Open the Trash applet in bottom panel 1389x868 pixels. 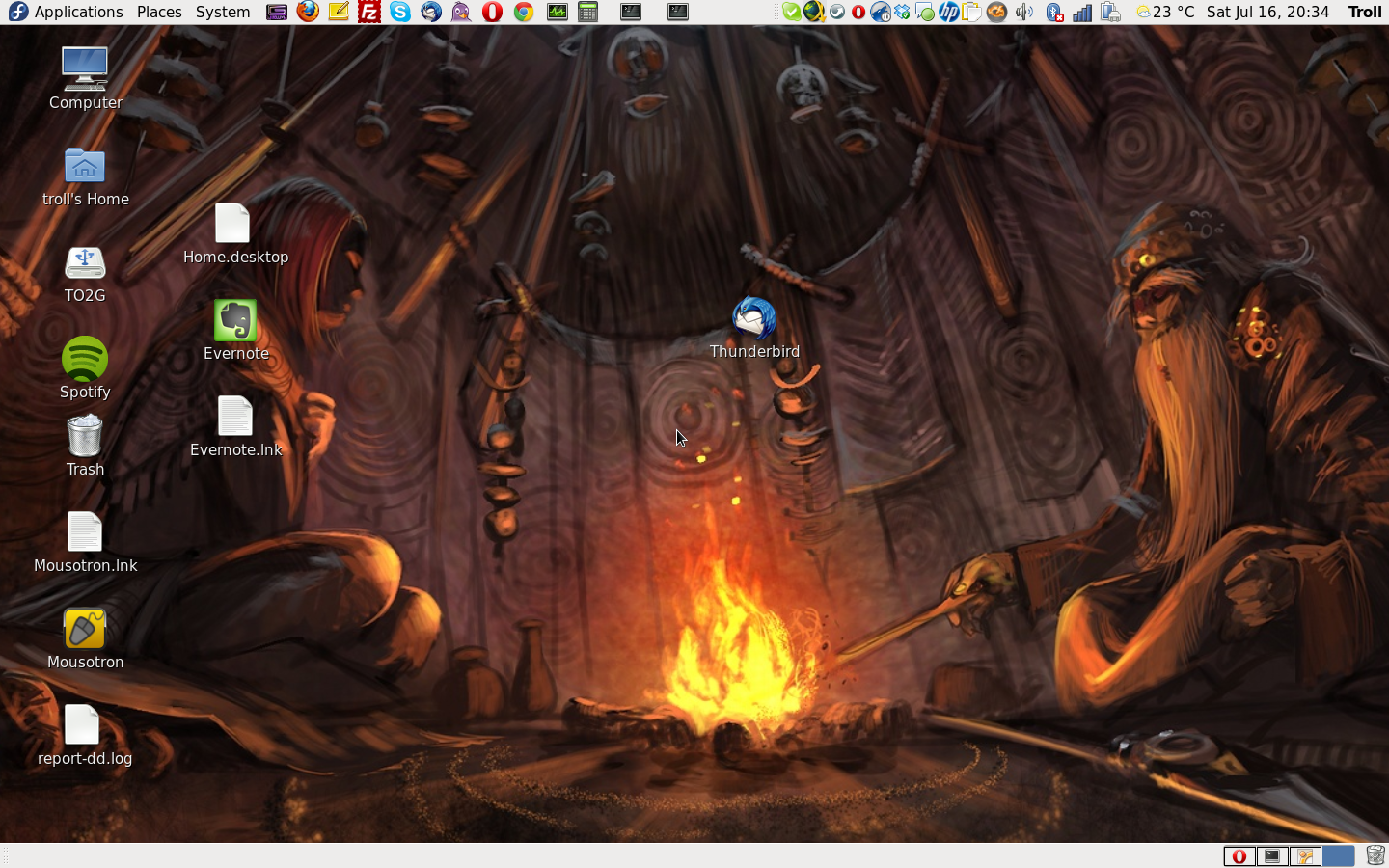coord(1375,855)
